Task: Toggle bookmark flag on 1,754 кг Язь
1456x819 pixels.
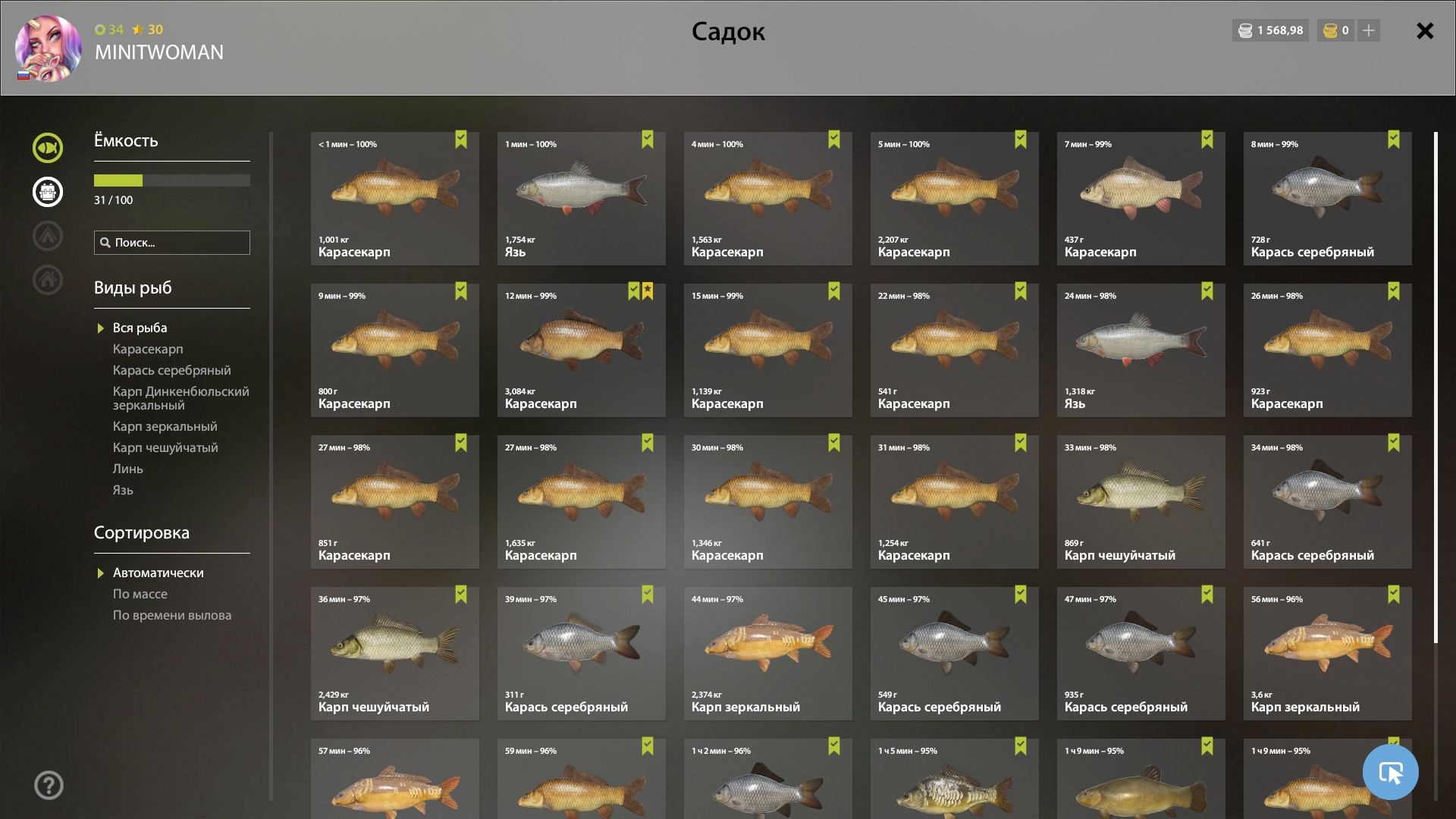Action: 648,140
